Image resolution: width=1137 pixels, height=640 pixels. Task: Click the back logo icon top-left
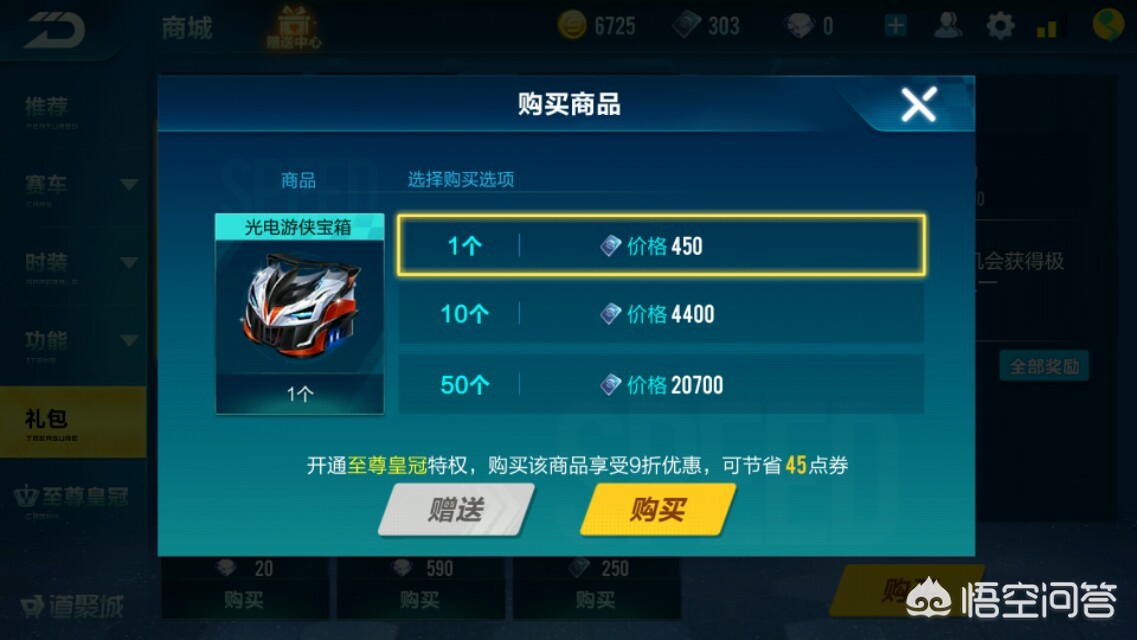click(54, 30)
